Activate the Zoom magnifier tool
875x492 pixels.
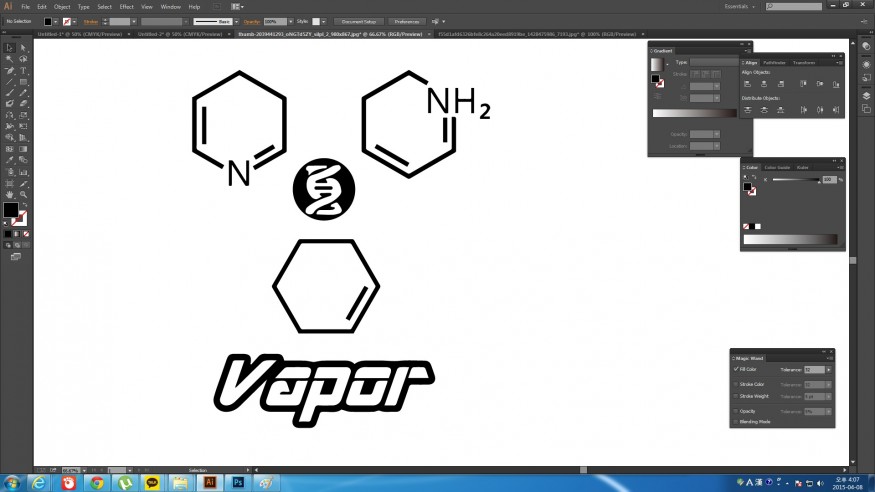[22, 193]
